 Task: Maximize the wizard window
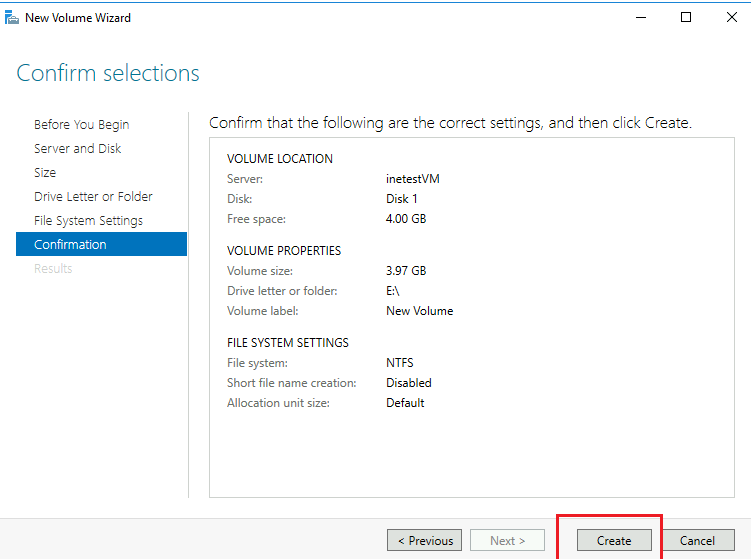(x=686, y=17)
